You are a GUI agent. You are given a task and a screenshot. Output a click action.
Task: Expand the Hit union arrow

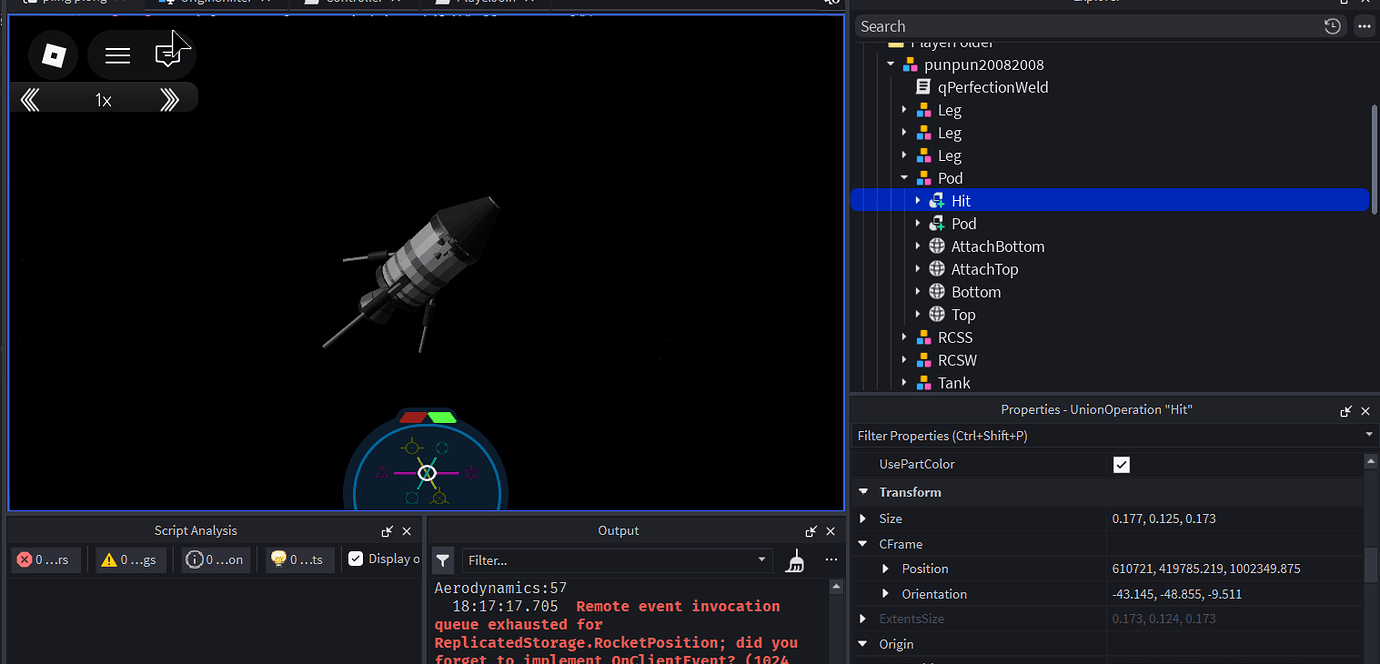point(918,201)
